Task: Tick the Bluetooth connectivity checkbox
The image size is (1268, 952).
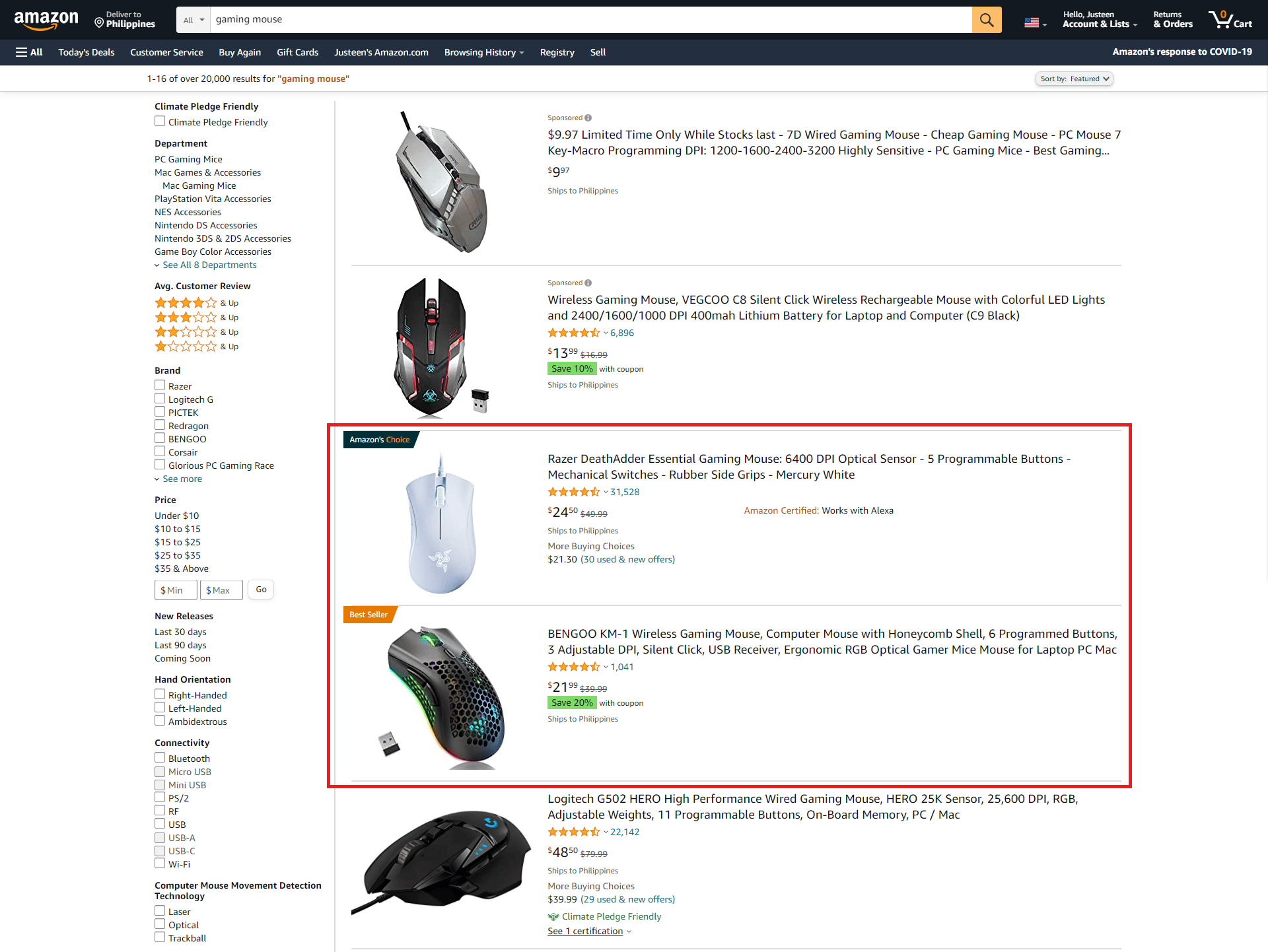Action: (x=160, y=758)
